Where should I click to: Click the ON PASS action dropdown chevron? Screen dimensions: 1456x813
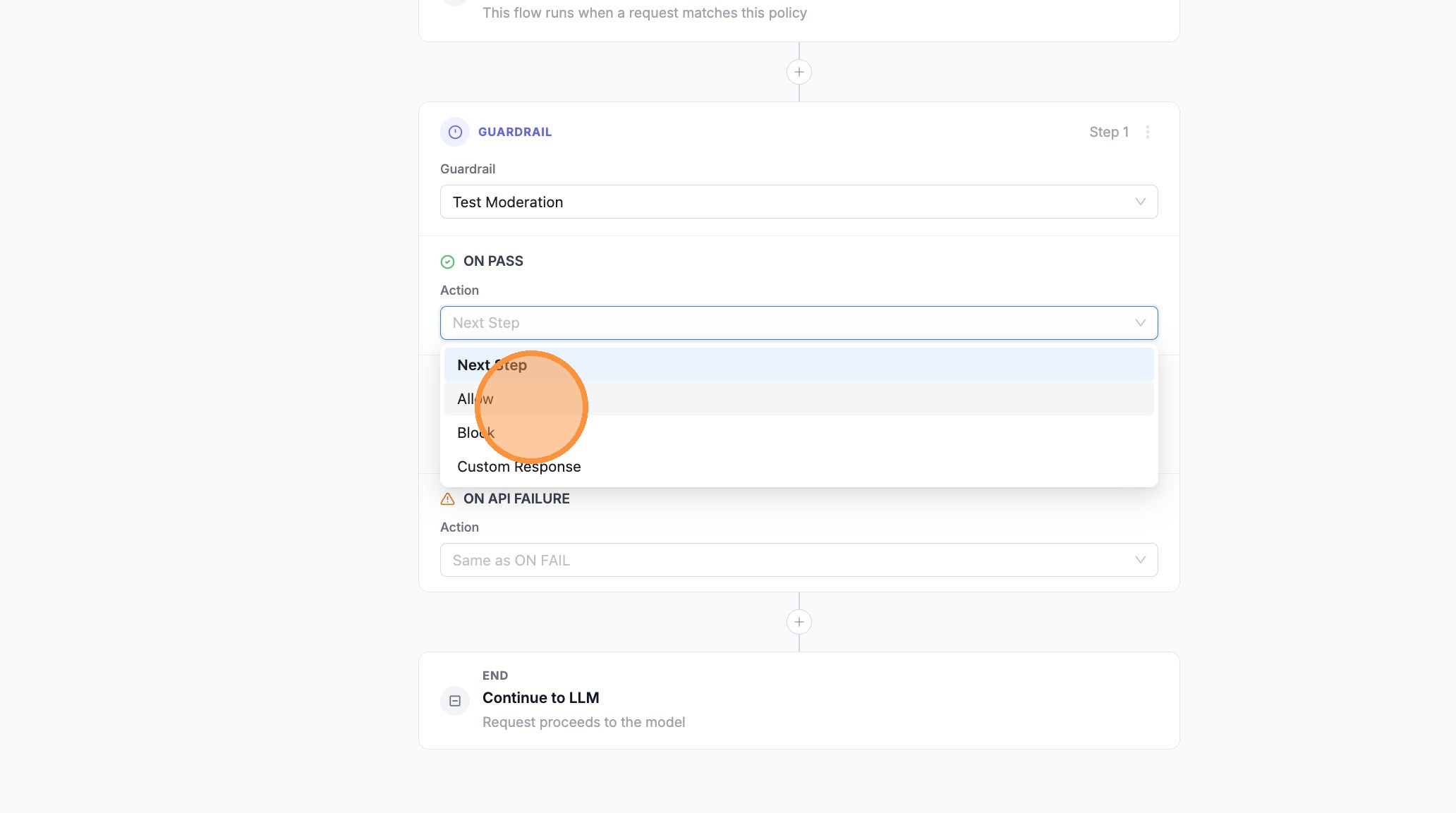1140,323
